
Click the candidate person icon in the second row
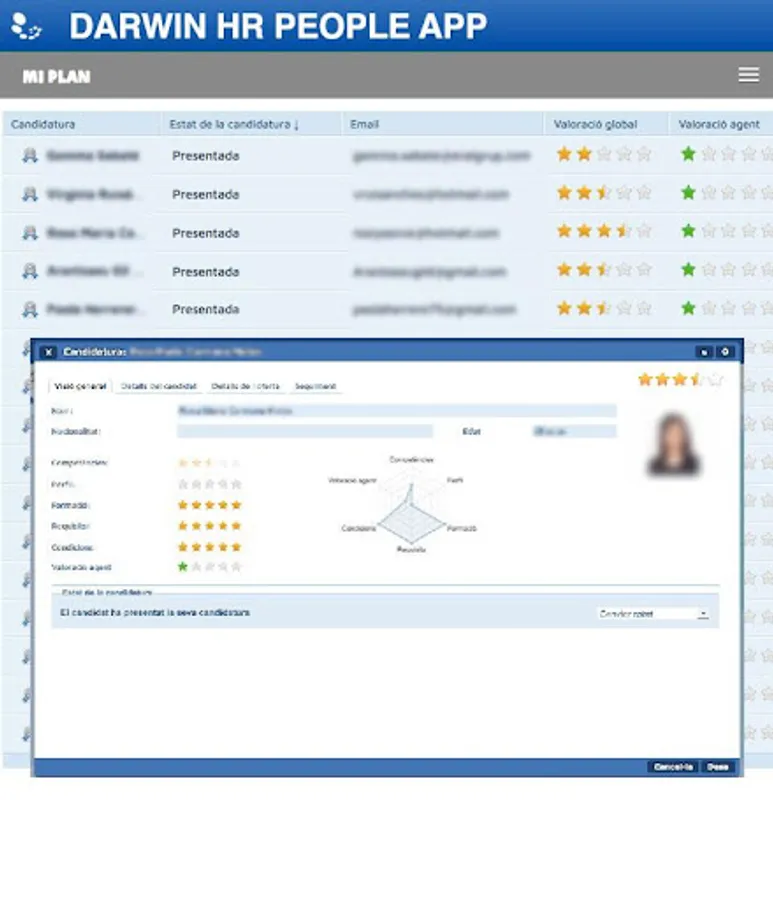[30, 194]
